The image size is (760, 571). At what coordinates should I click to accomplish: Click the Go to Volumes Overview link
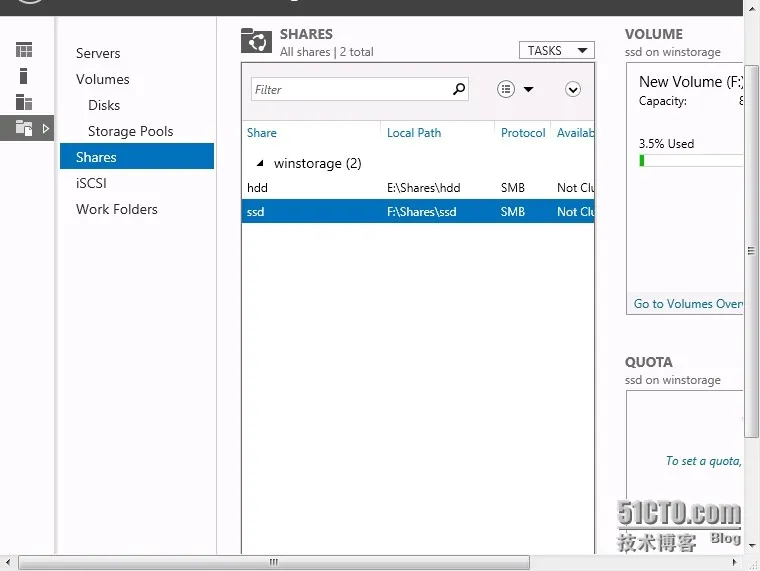(x=688, y=304)
